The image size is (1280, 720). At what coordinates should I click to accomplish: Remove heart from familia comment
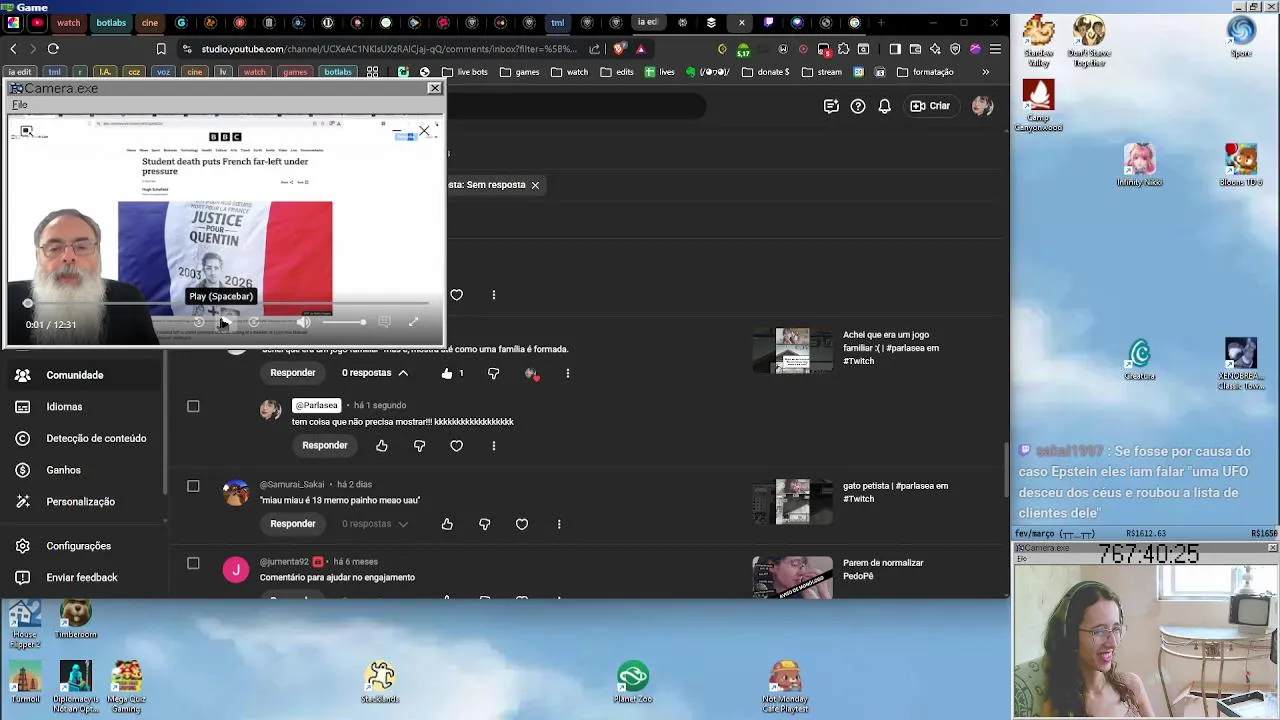pyautogui.click(x=532, y=373)
